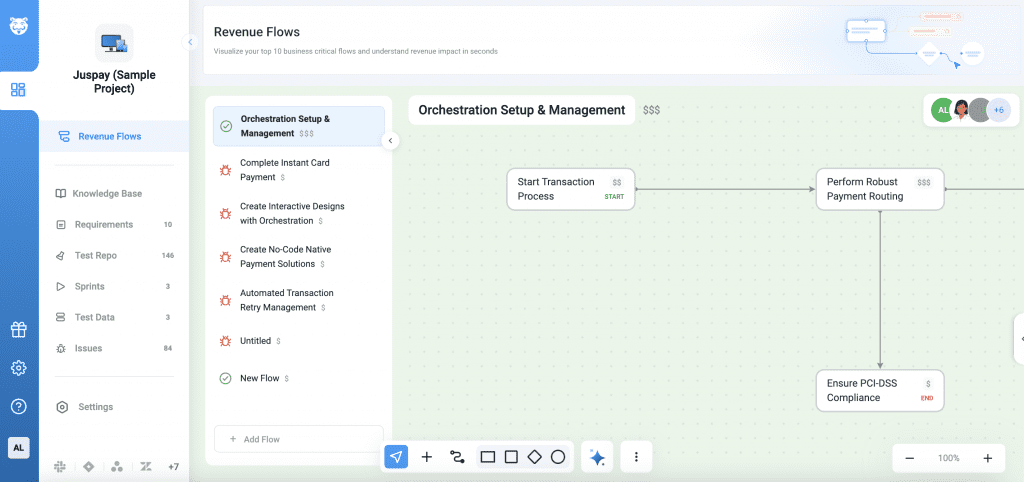The width and height of the screenshot is (1024, 482).
Task: Select the Perform Robust Payment Routing node
Action: 879,189
